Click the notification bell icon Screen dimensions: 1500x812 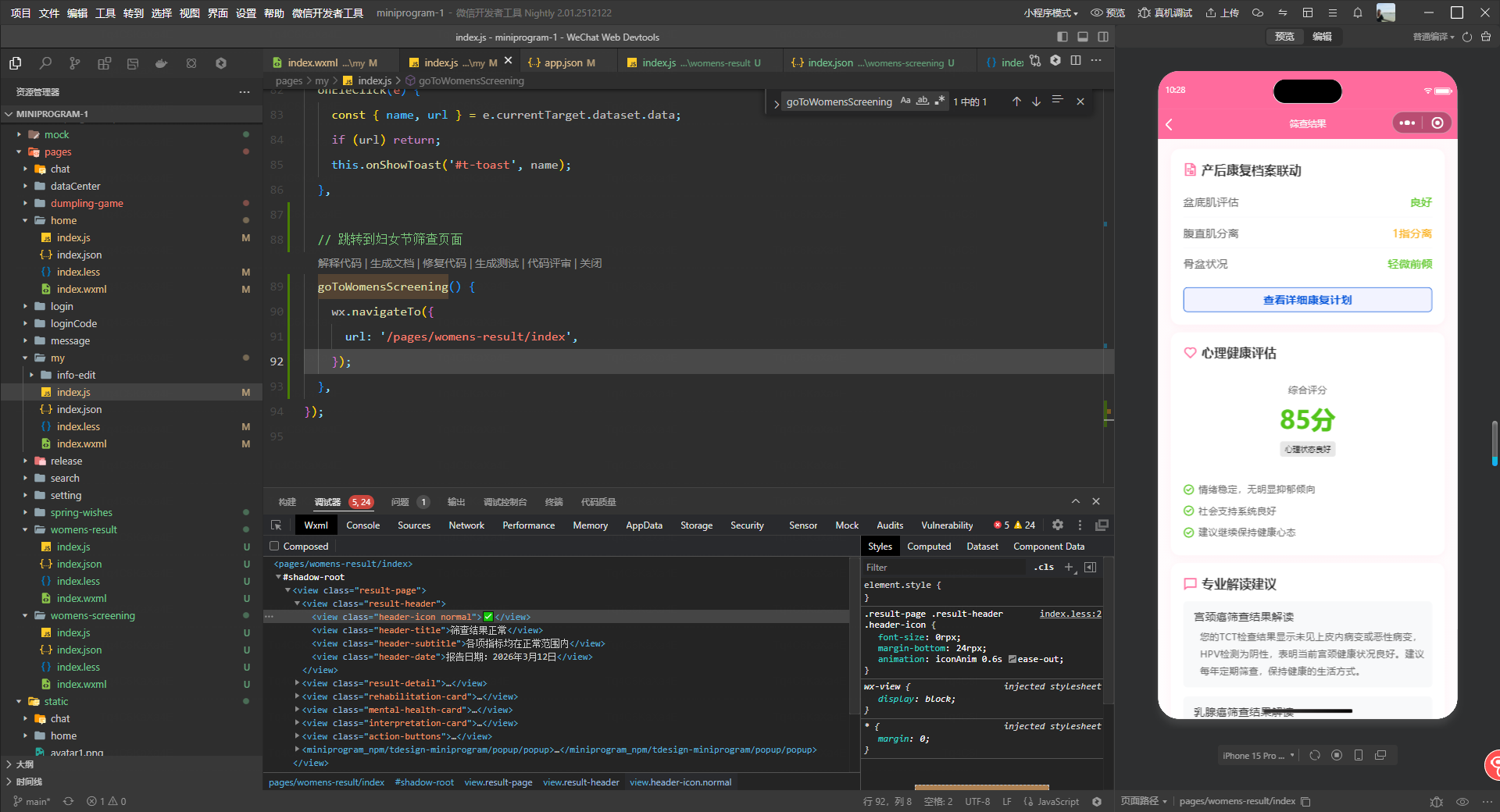coord(1358,12)
